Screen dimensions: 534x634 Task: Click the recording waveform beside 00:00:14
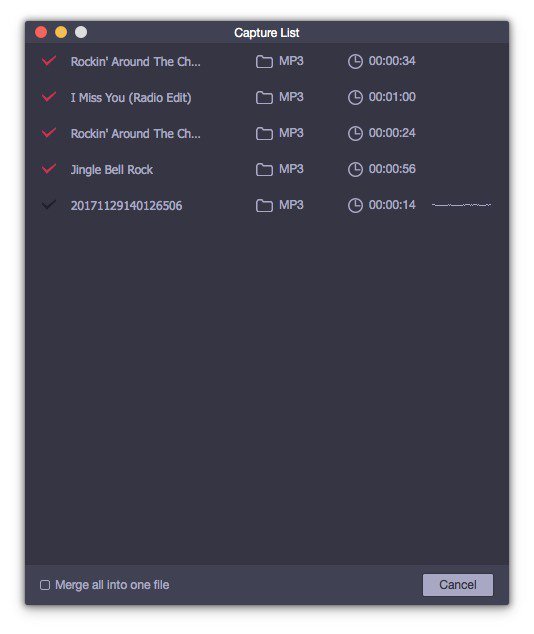[462, 205]
